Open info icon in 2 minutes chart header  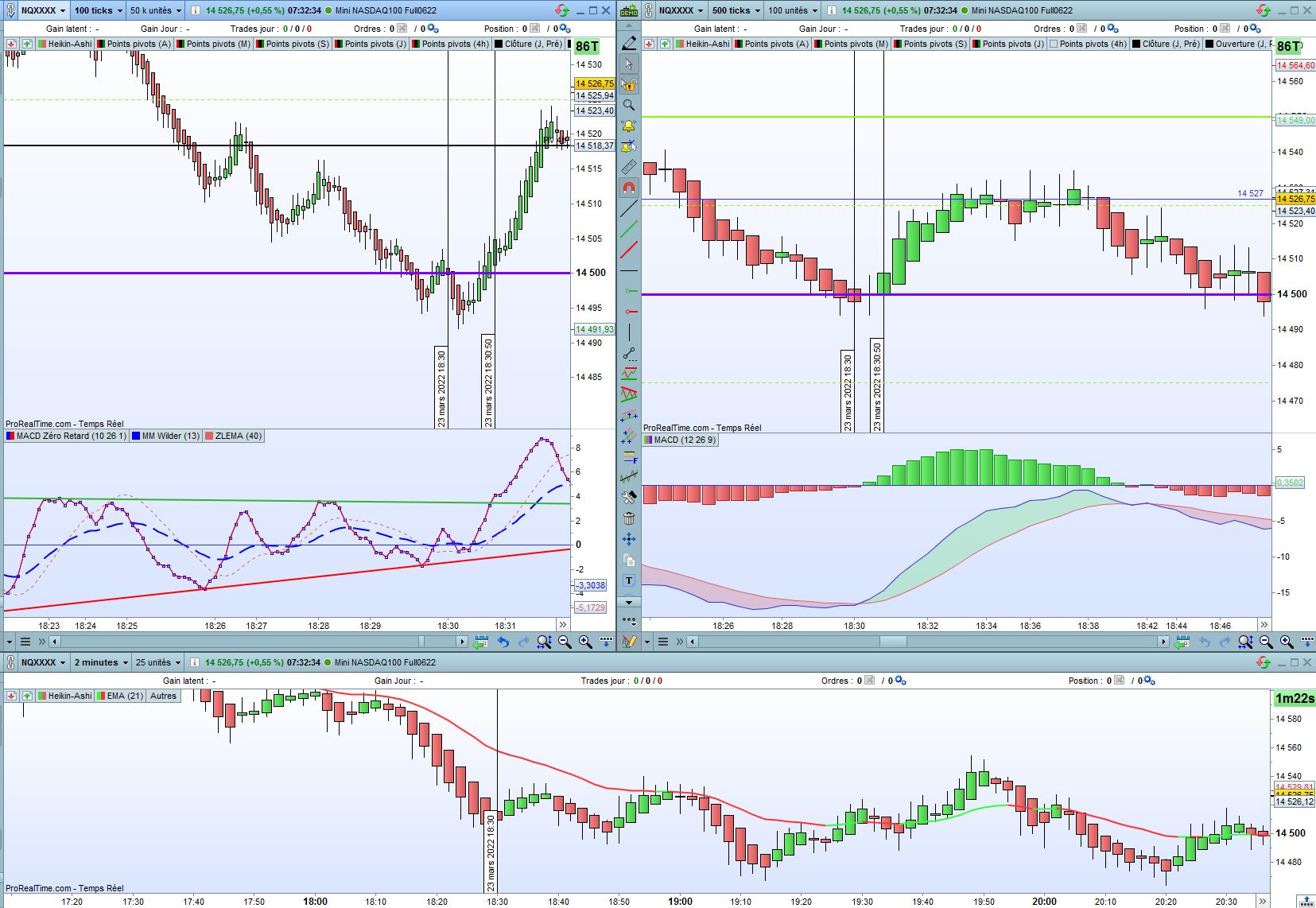[x=195, y=662]
